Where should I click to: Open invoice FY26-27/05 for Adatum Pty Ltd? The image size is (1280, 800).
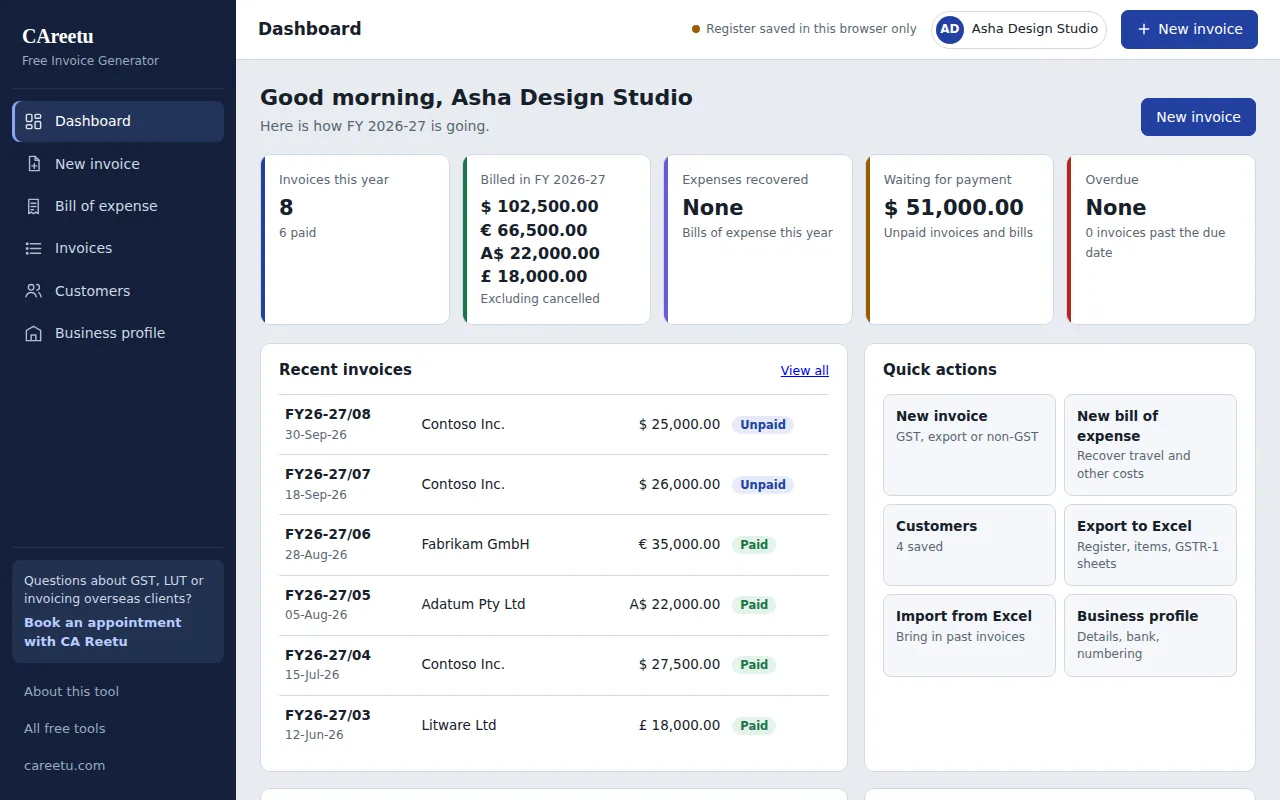[554, 605]
